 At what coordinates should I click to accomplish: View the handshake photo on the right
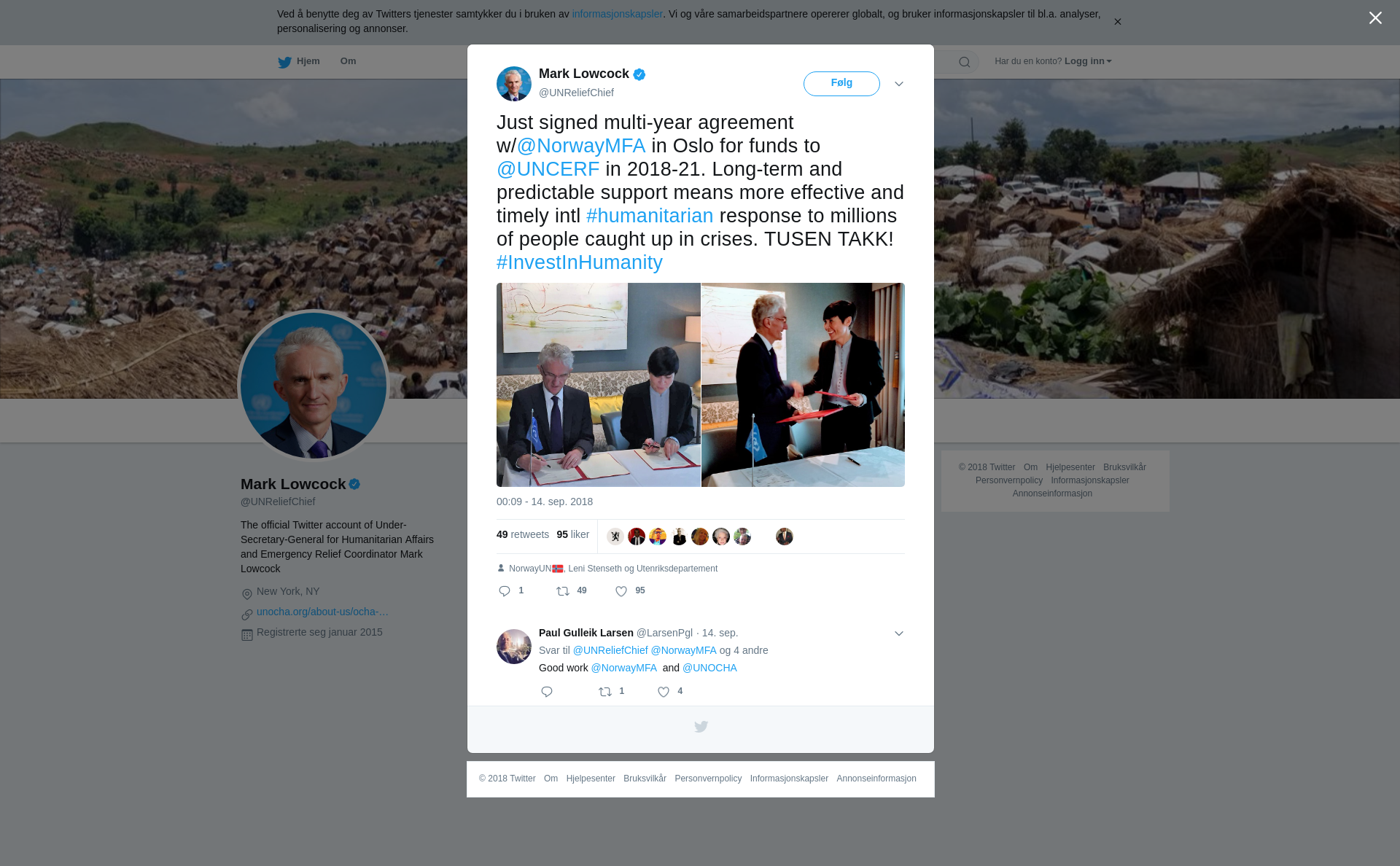point(803,385)
